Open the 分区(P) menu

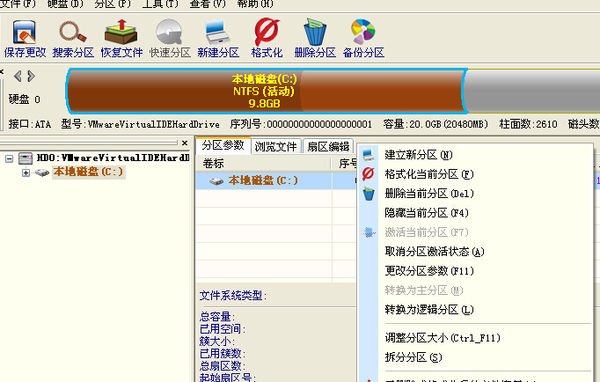point(112,4)
